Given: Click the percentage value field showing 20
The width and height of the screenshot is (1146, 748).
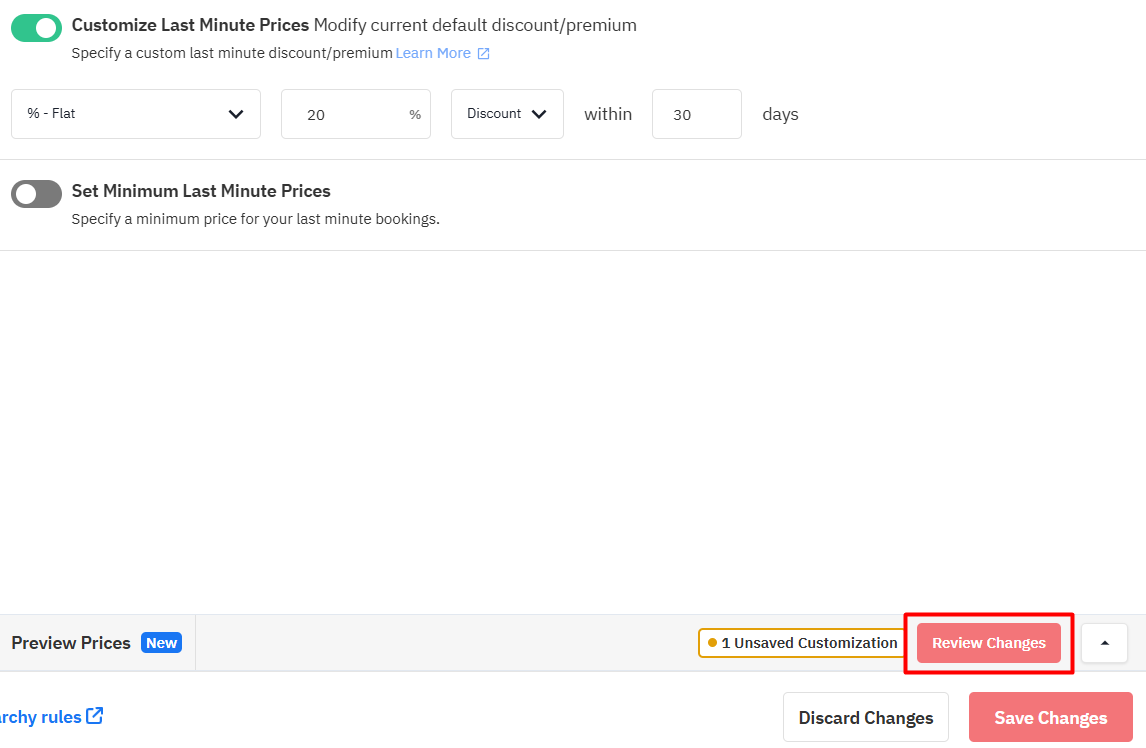Looking at the screenshot, I should [x=340, y=115].
